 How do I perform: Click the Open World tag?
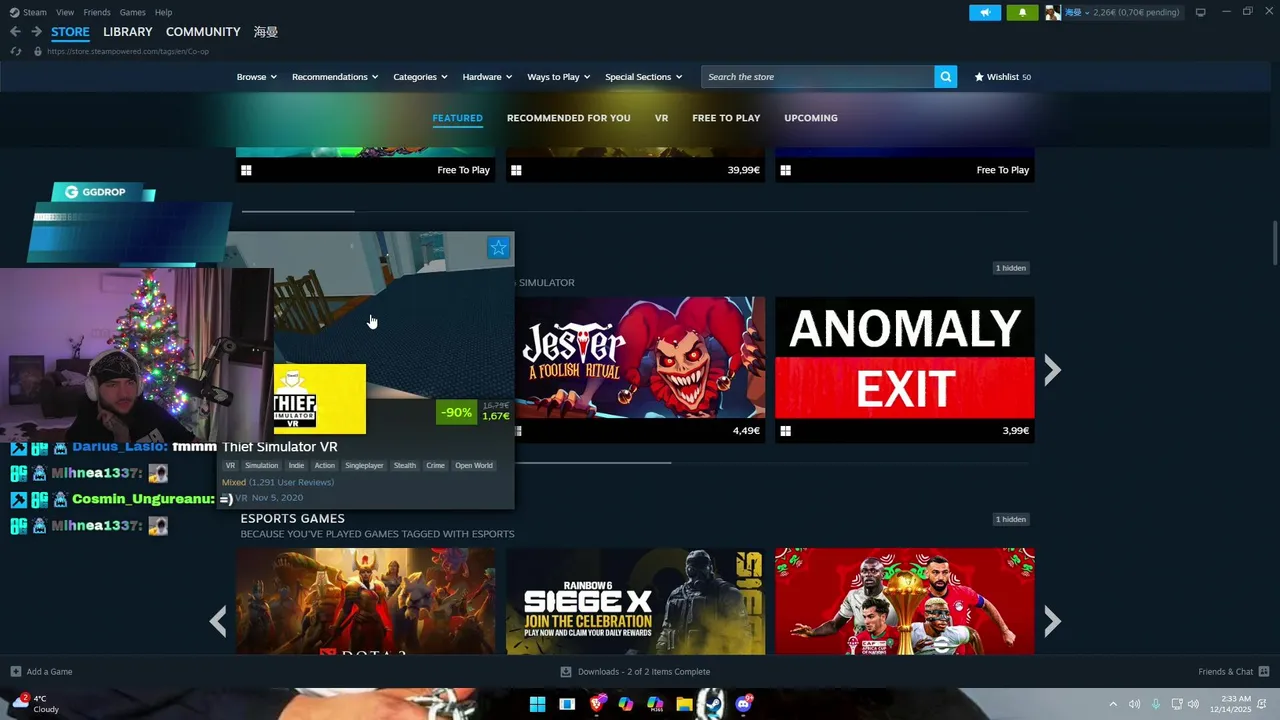click(x=474, y=465)
